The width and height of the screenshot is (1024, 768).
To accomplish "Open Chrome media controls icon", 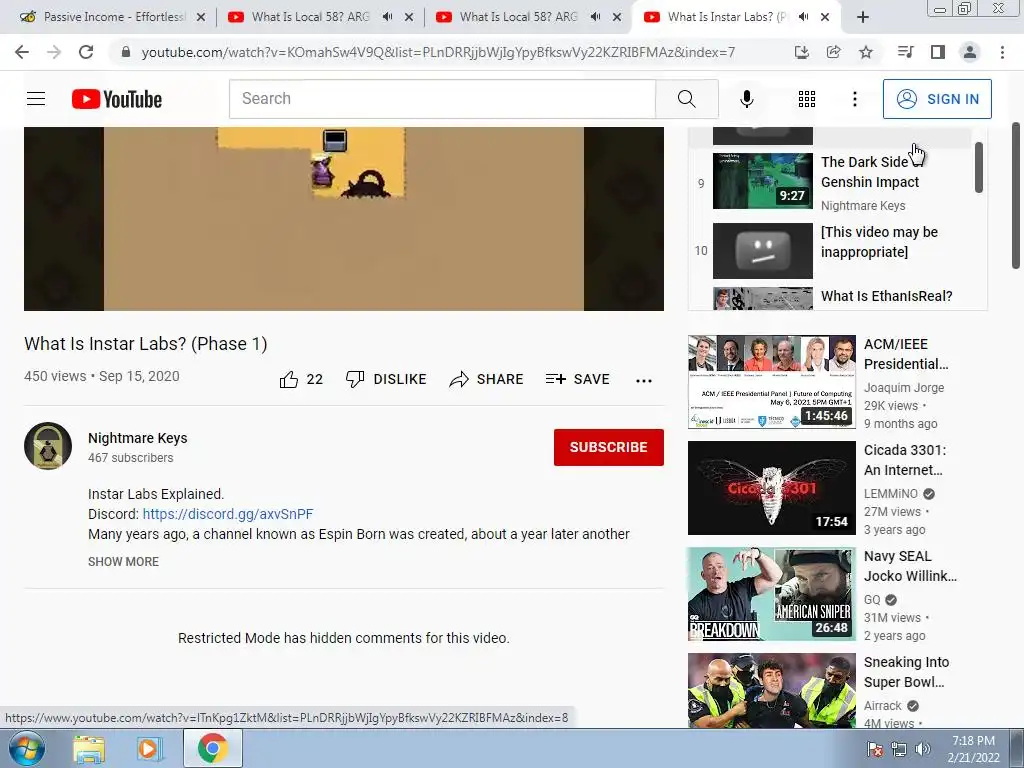I will [x=905, y=52].
